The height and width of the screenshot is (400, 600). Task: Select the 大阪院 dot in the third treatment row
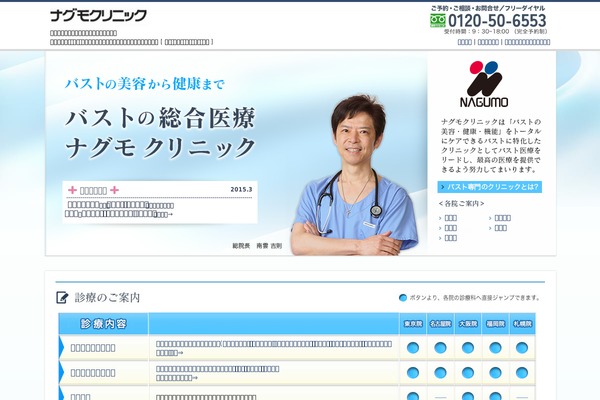[468, 396]
